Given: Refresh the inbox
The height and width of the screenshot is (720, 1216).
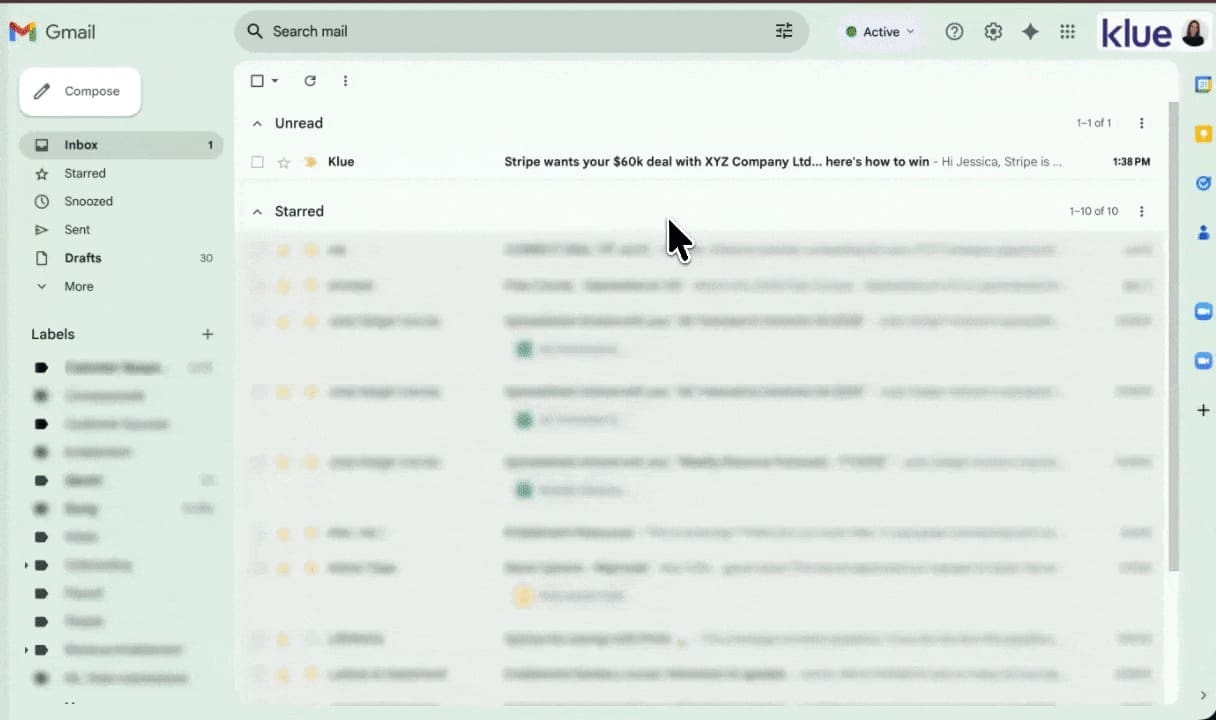Looking at the screenshot, I should pos(310,81).
